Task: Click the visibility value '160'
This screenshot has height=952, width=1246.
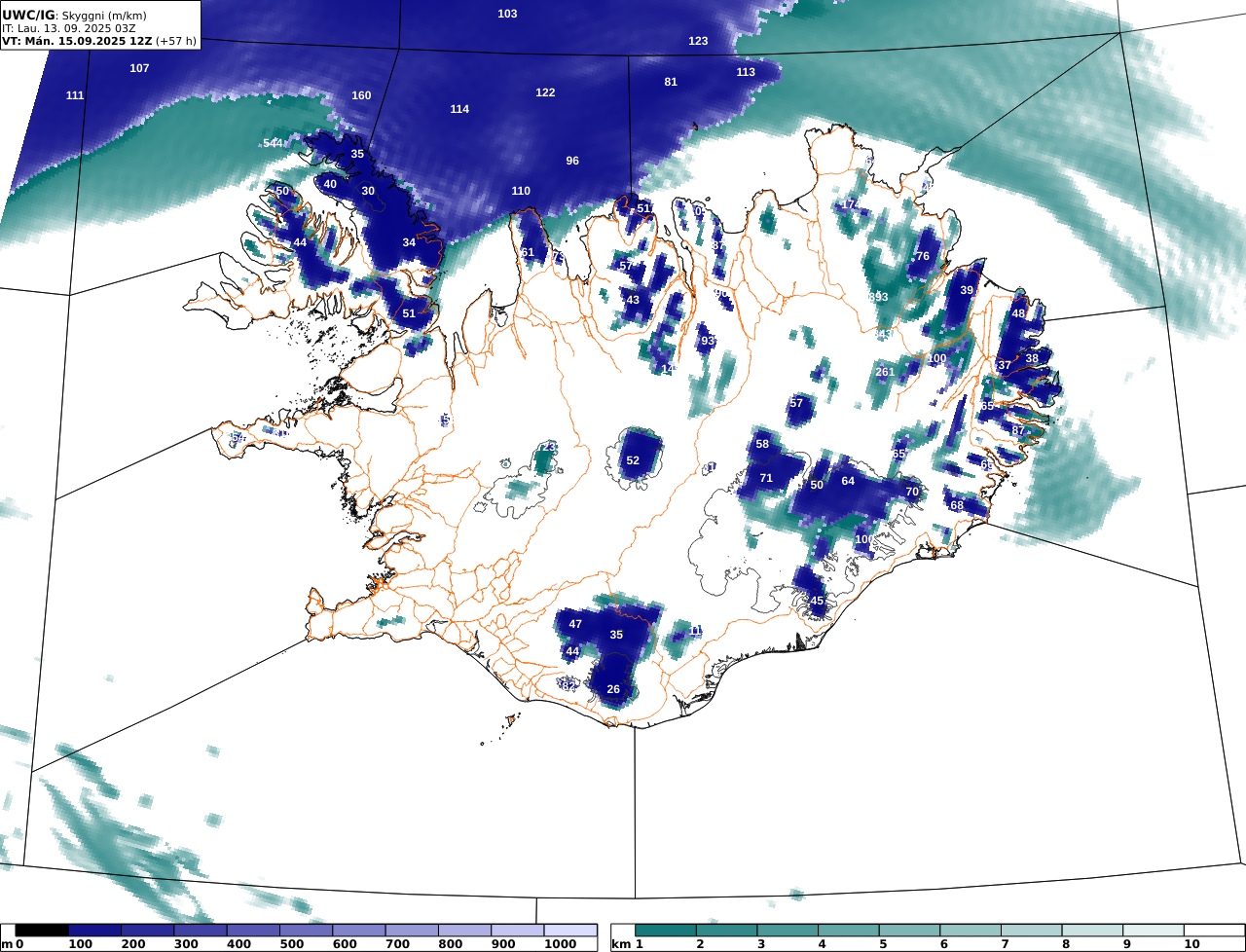Action: click(x=361, y=95)
